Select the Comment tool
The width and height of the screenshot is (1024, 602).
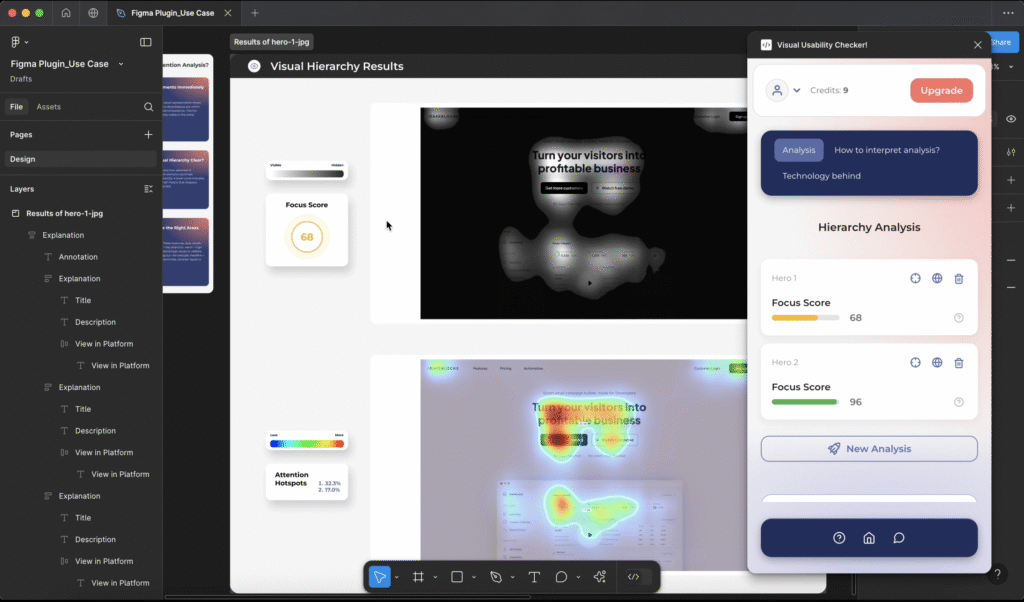point(561,577)
